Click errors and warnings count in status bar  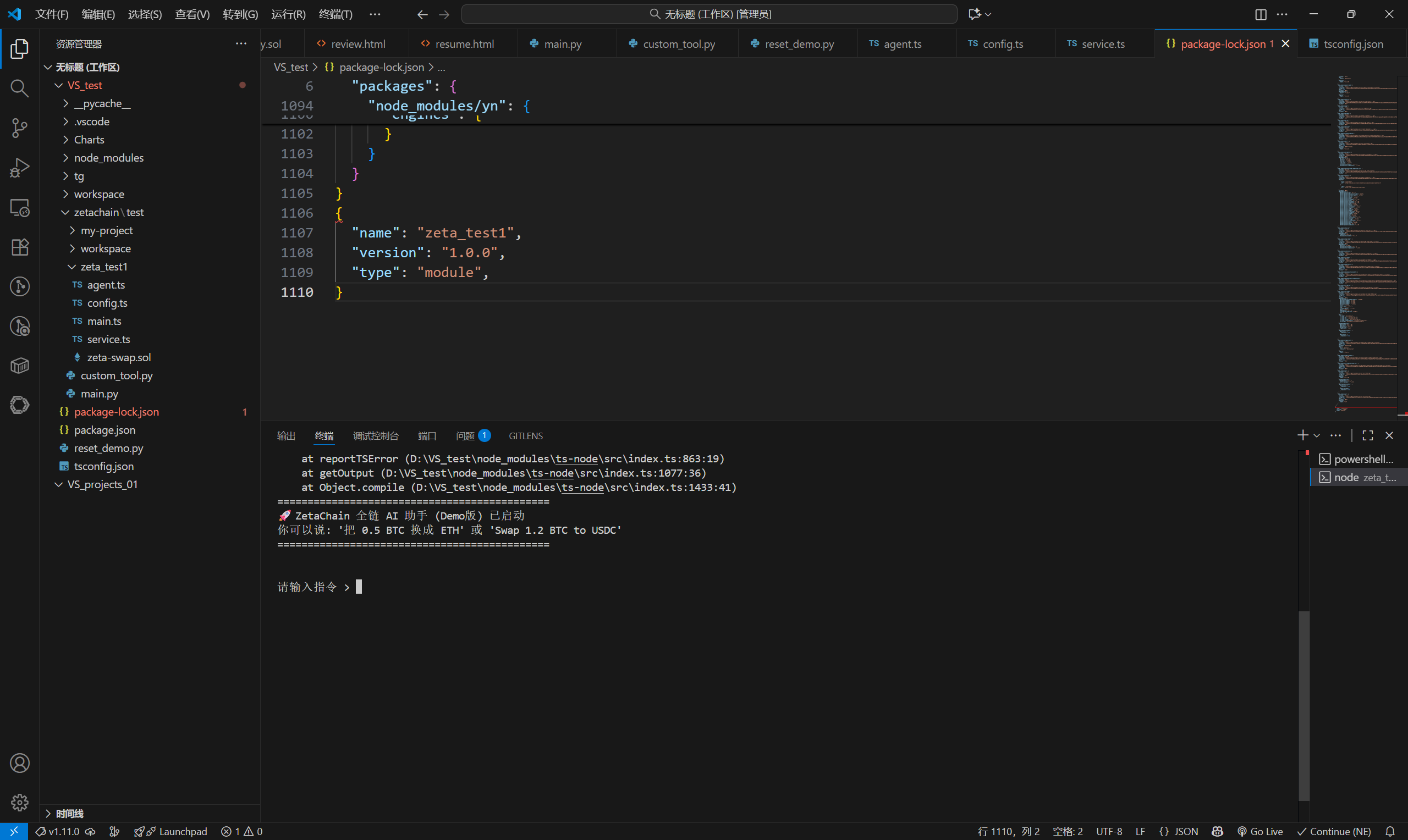[242, 832]
